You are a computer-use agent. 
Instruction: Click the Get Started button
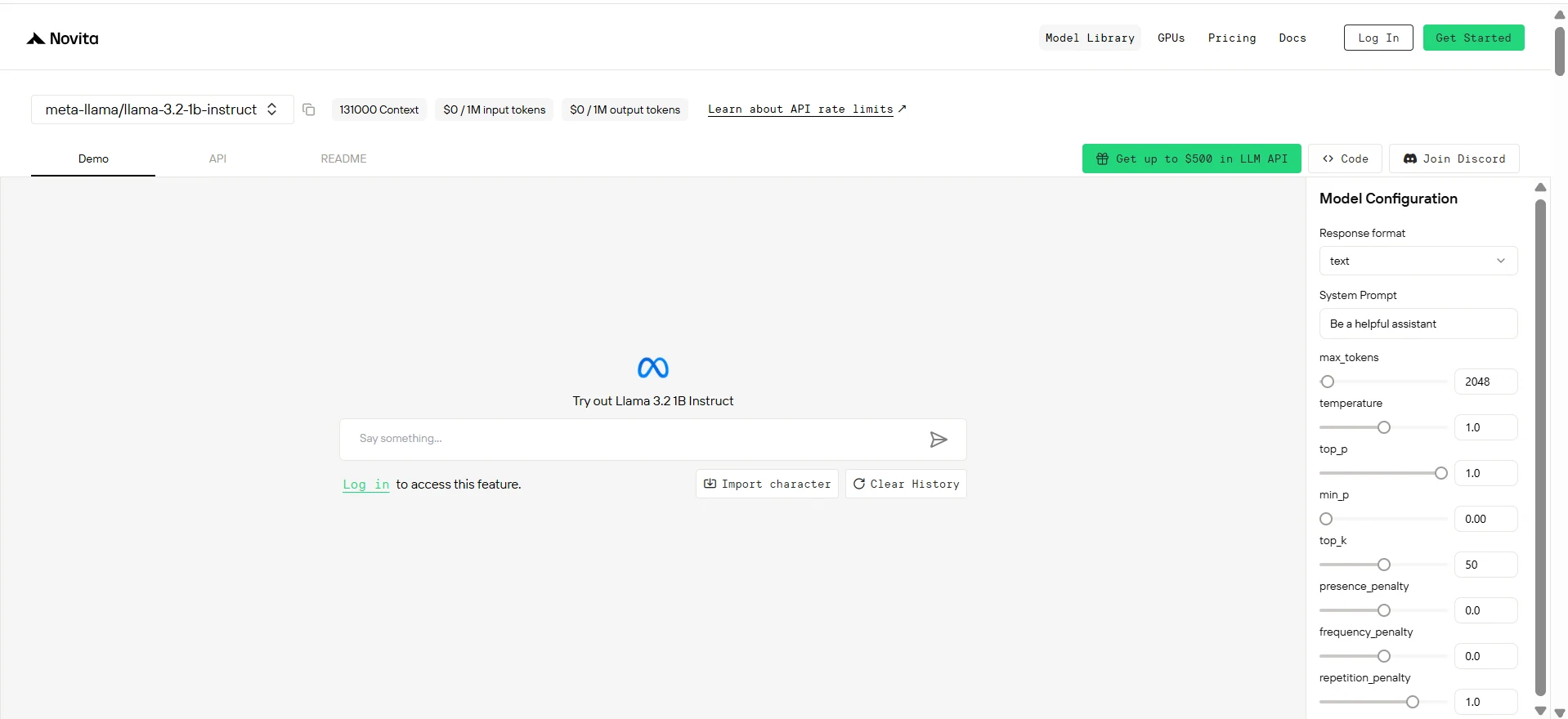(1473, 38)
